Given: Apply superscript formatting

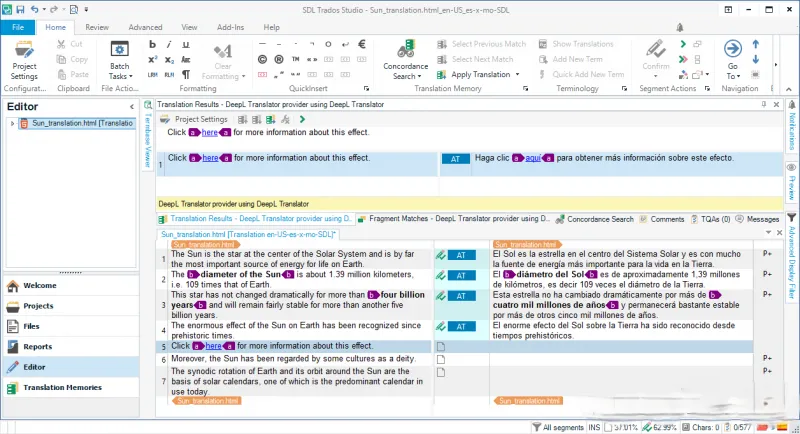Looking at the screenshot, I should [x=153, y=60].
